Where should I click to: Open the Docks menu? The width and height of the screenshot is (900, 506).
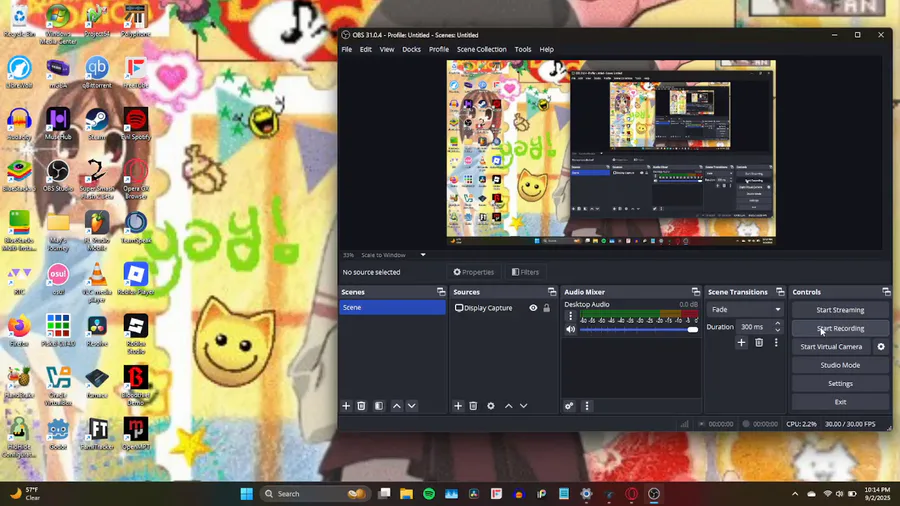click(411, 49)
